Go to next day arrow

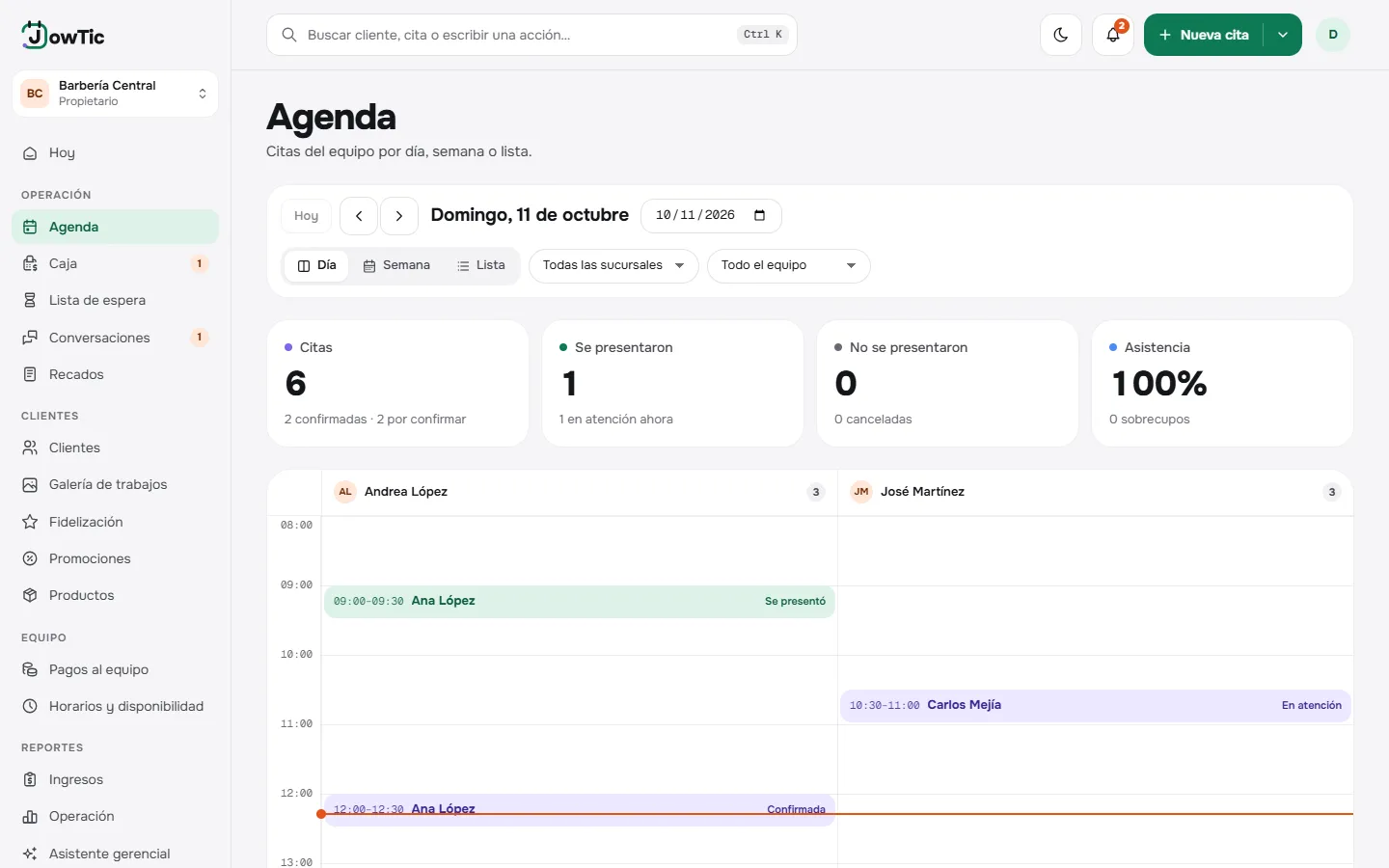click(x=399, y=216)
